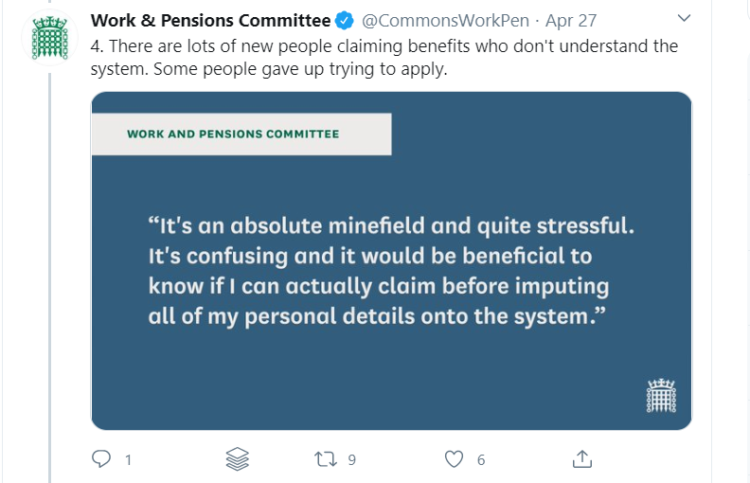Image resolution: width=750 pixels, height=483 pixels.
Task: Click the @CommonsWorkPen handle
Action: (x=445, y=21)
